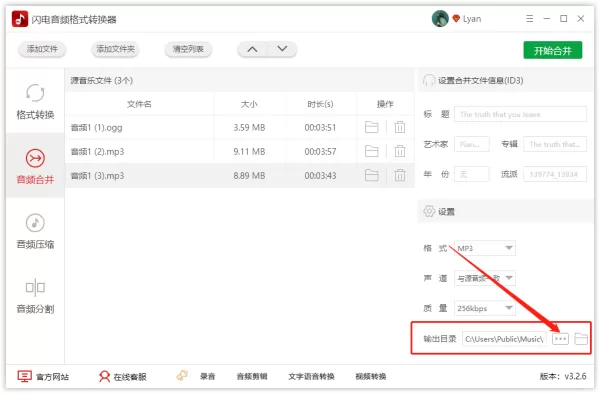Open the hamburger menu in title bar
Viewport: 600px width, 394px height.
point(530,19)
